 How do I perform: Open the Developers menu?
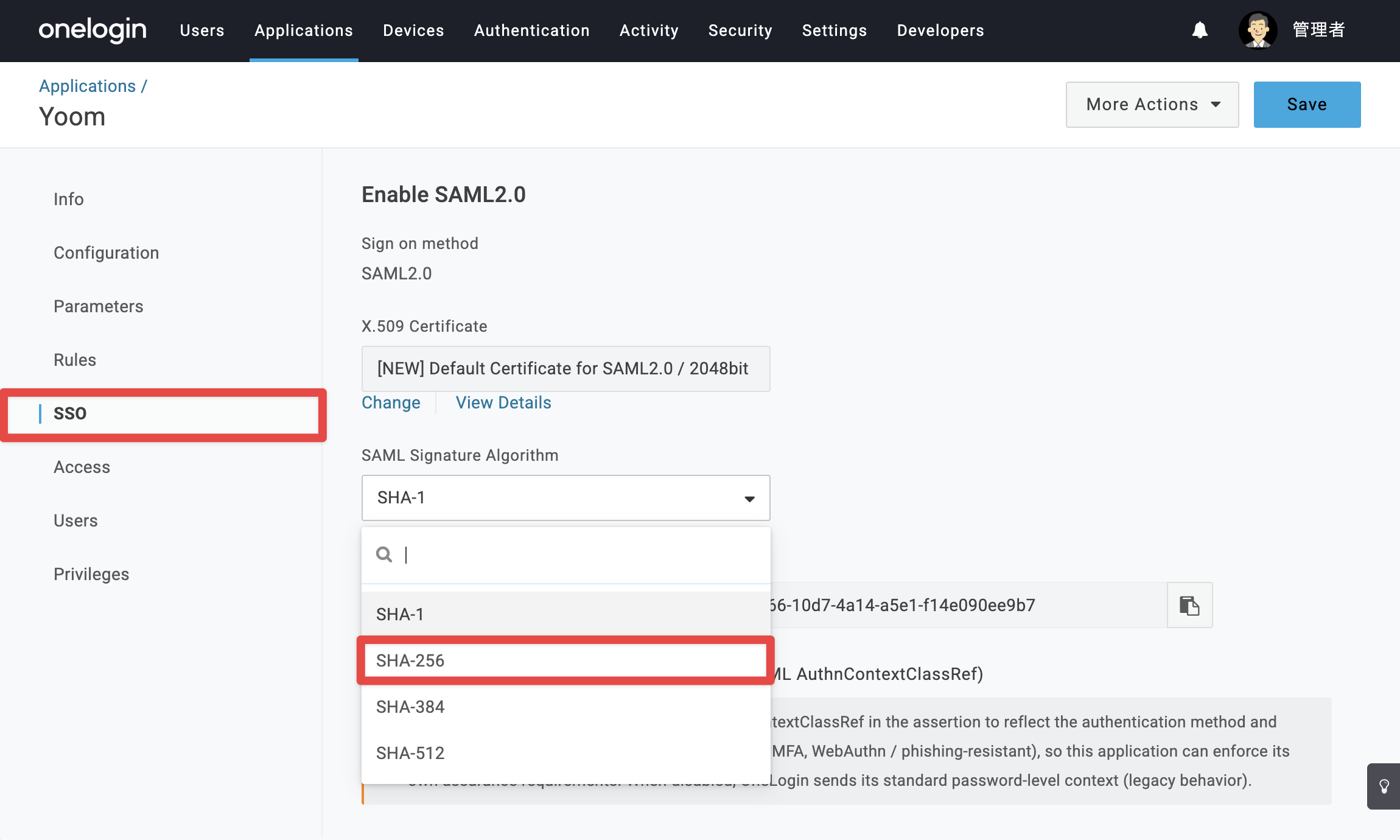pos(940,30)
